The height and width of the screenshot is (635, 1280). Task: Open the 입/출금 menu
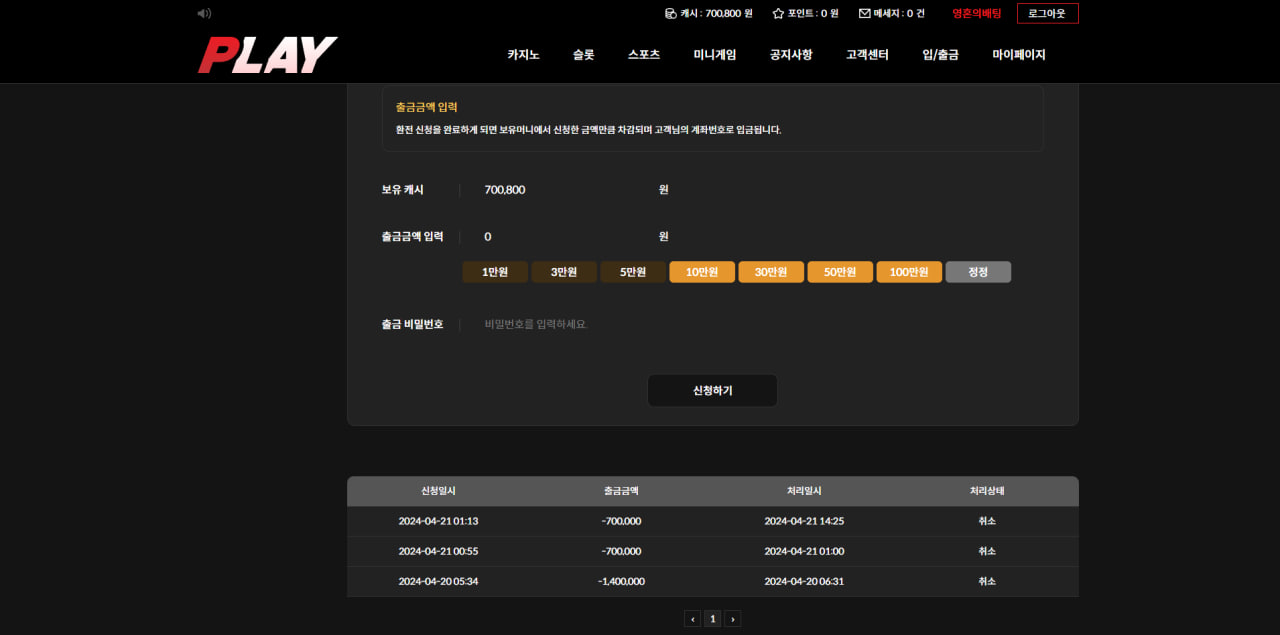click(940, 55)
